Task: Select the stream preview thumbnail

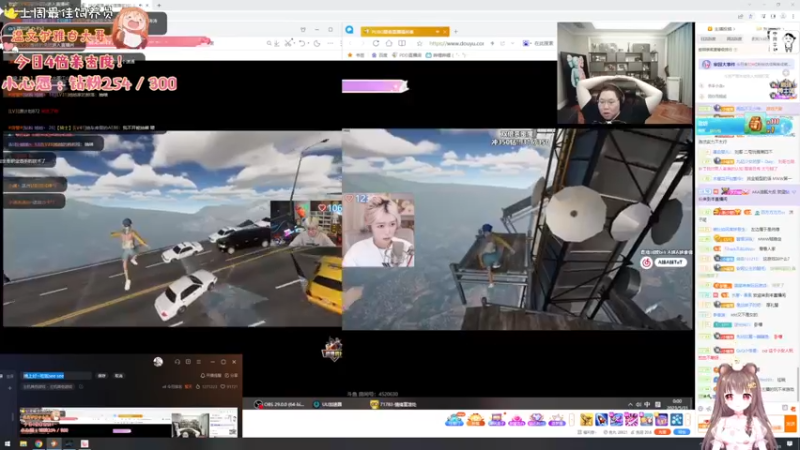Action: (x=129, y=422)
